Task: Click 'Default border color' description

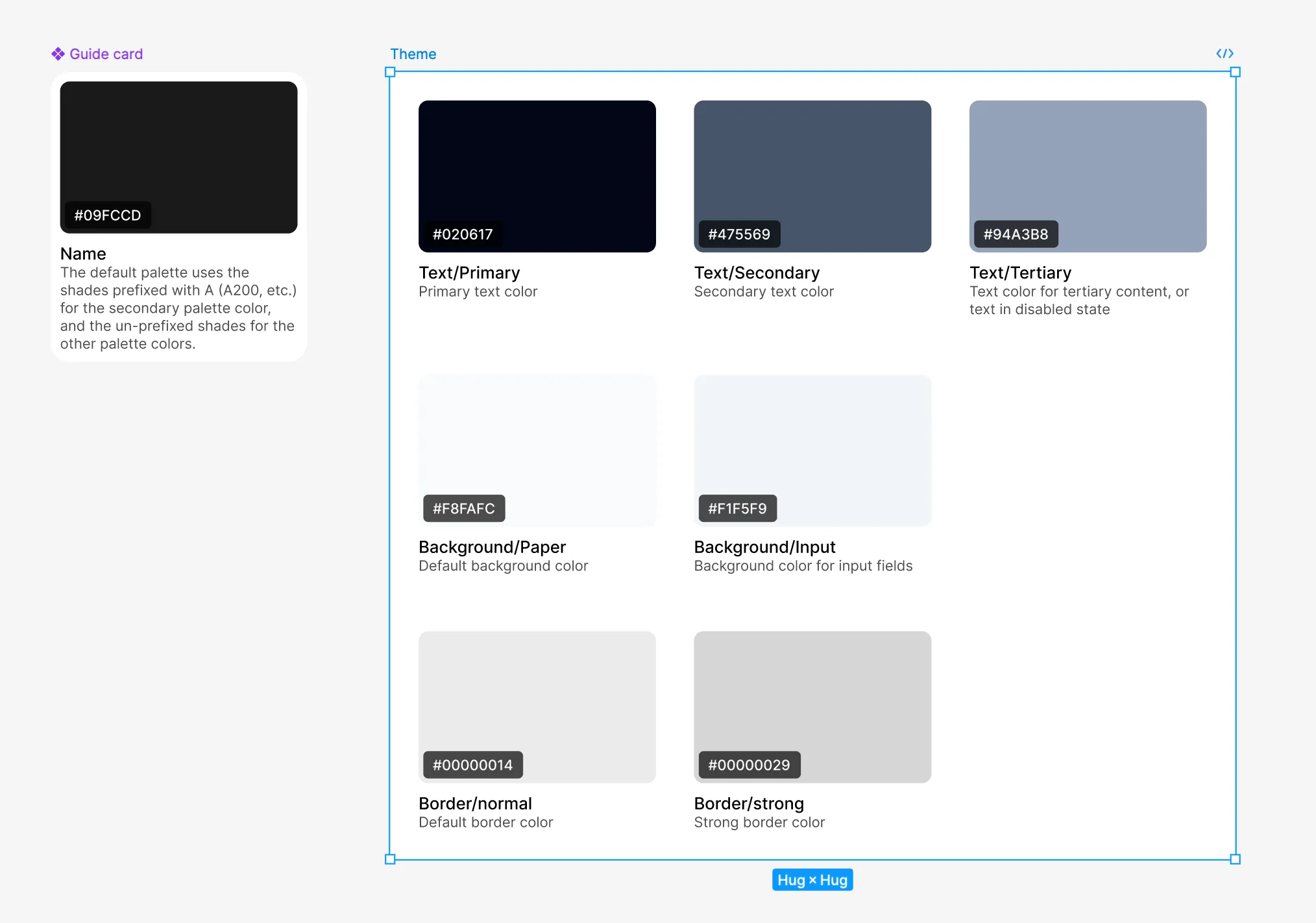Action: point(485,822)
